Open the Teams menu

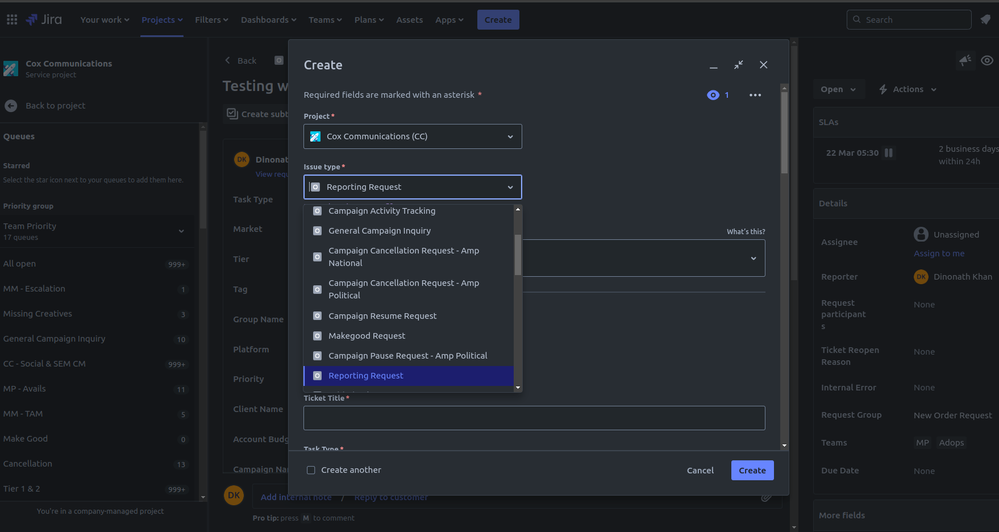325,20
